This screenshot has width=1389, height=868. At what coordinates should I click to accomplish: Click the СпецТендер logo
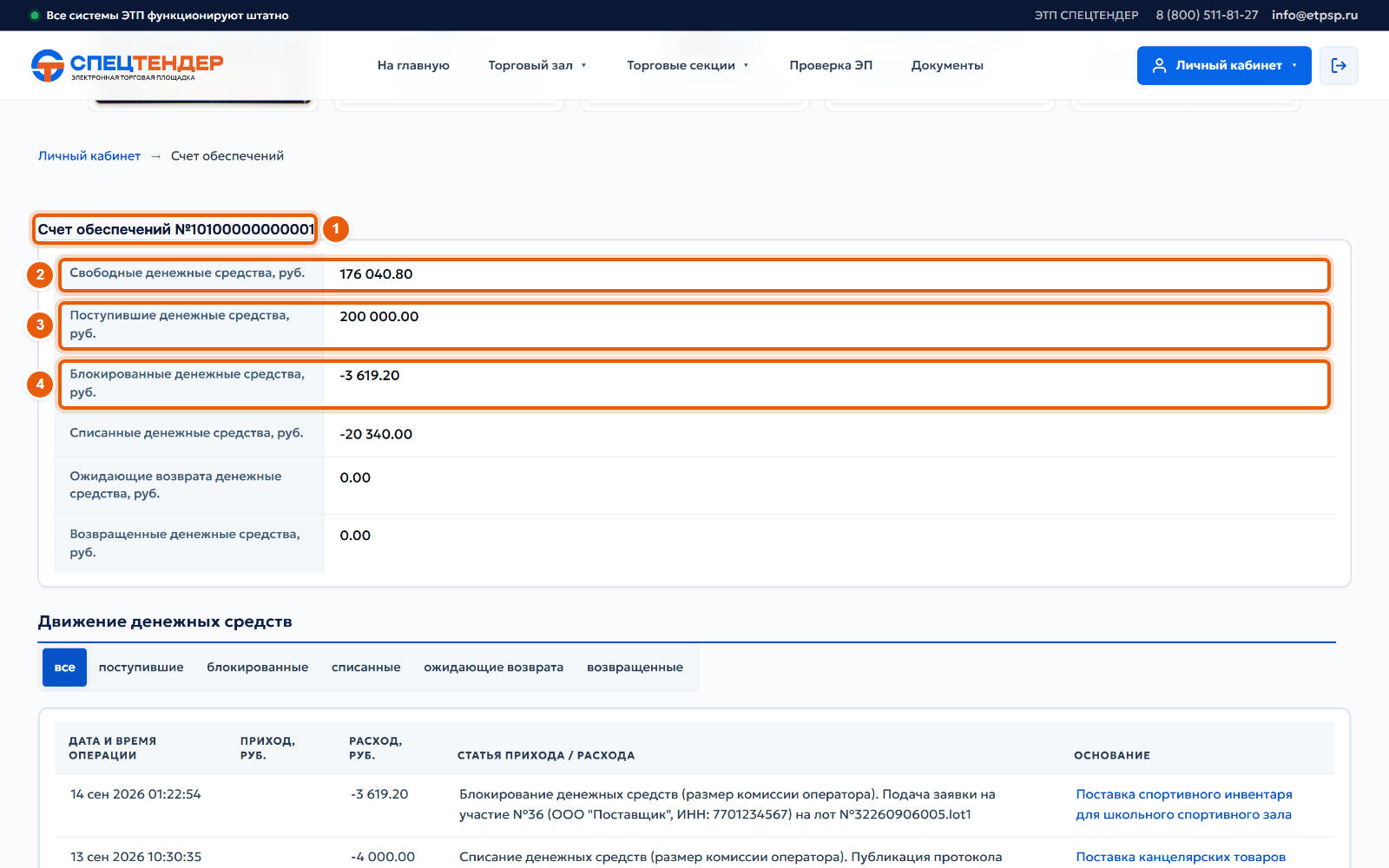(x=127, y=65)
